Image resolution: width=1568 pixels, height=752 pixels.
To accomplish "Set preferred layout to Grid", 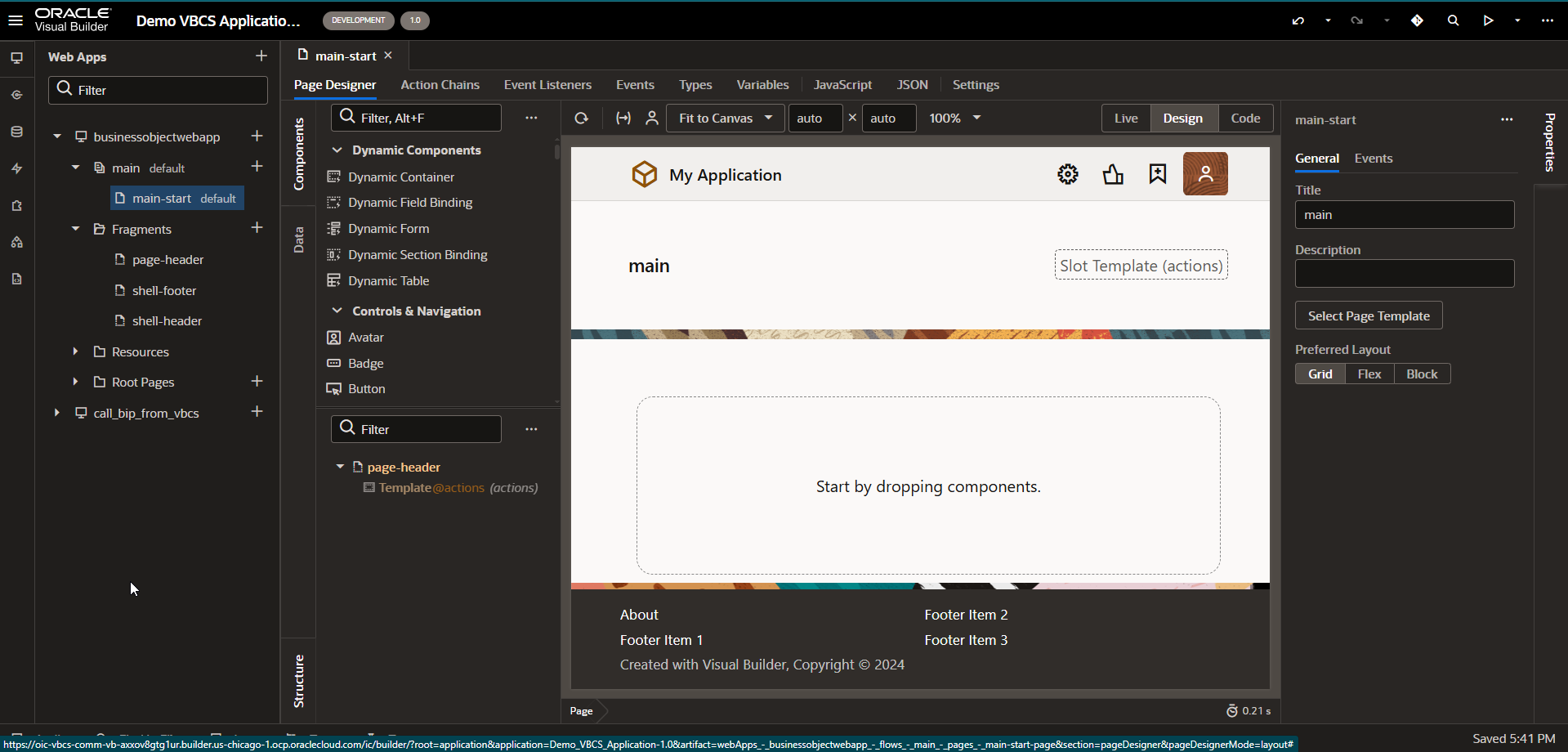I will click(1320, 374).
